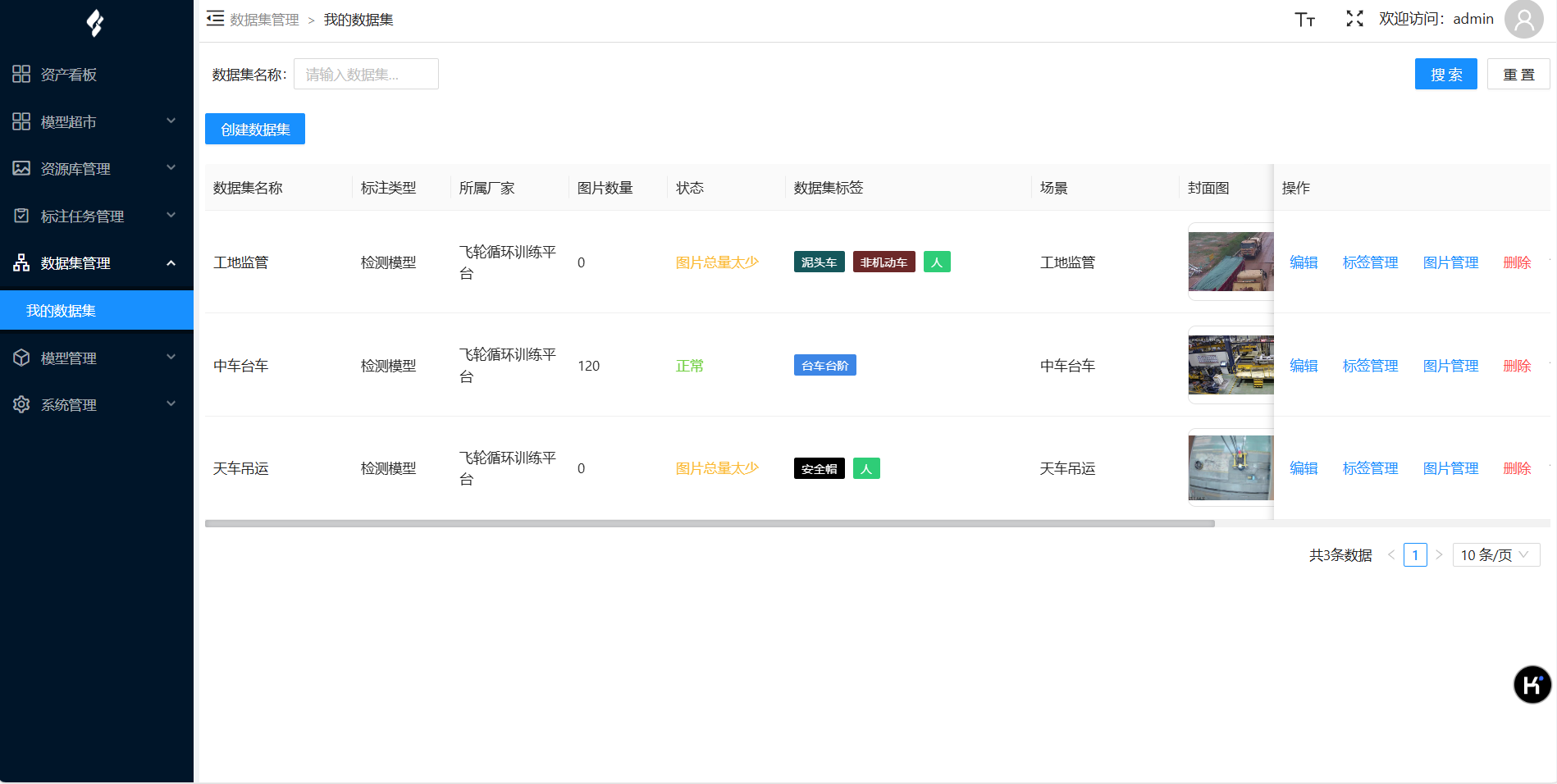Image resolution: width=1557 pixels, height=784 pixels.
Task: Expand the 资源库管理 sidebar menu
Action: 95,169
